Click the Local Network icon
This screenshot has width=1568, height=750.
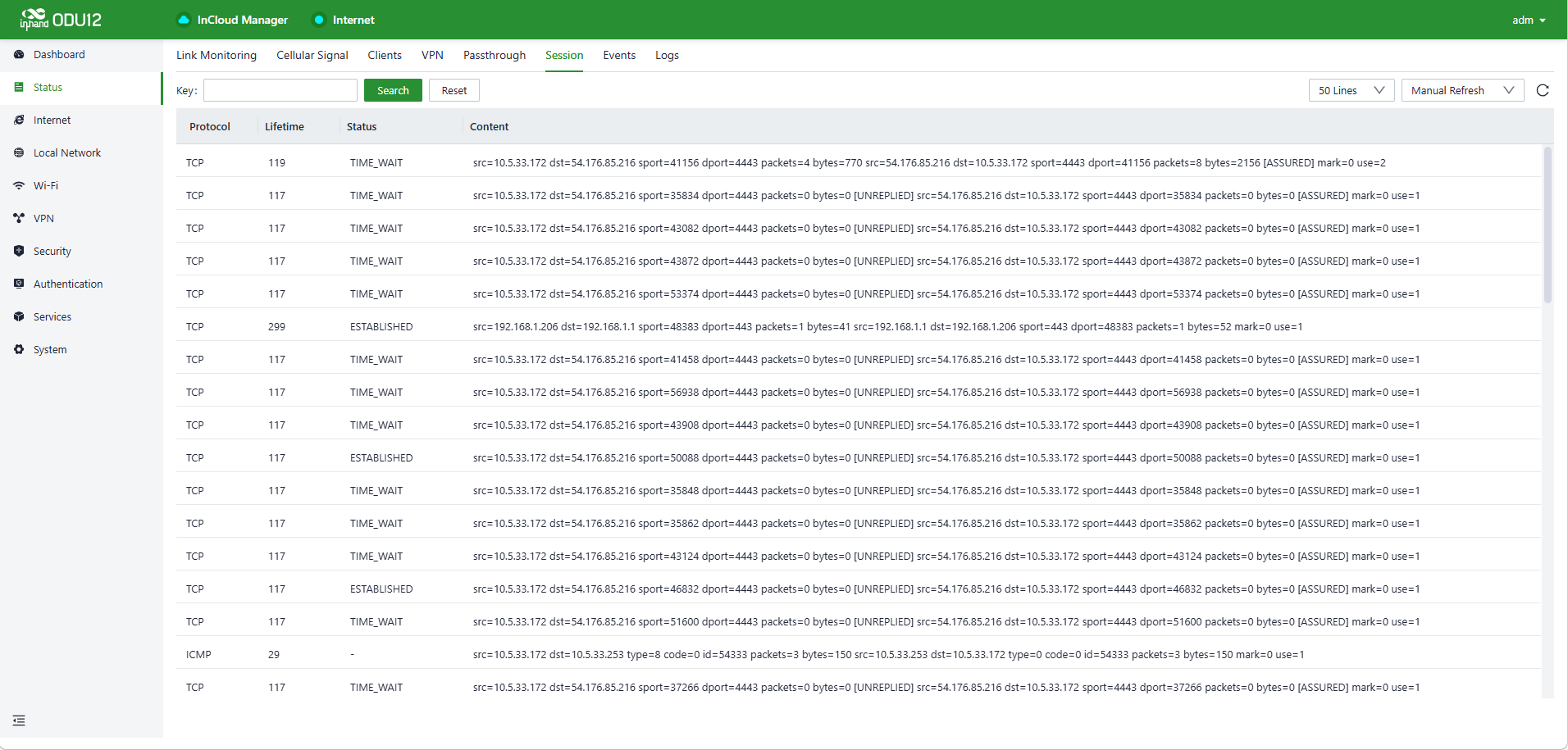point(19,153)
